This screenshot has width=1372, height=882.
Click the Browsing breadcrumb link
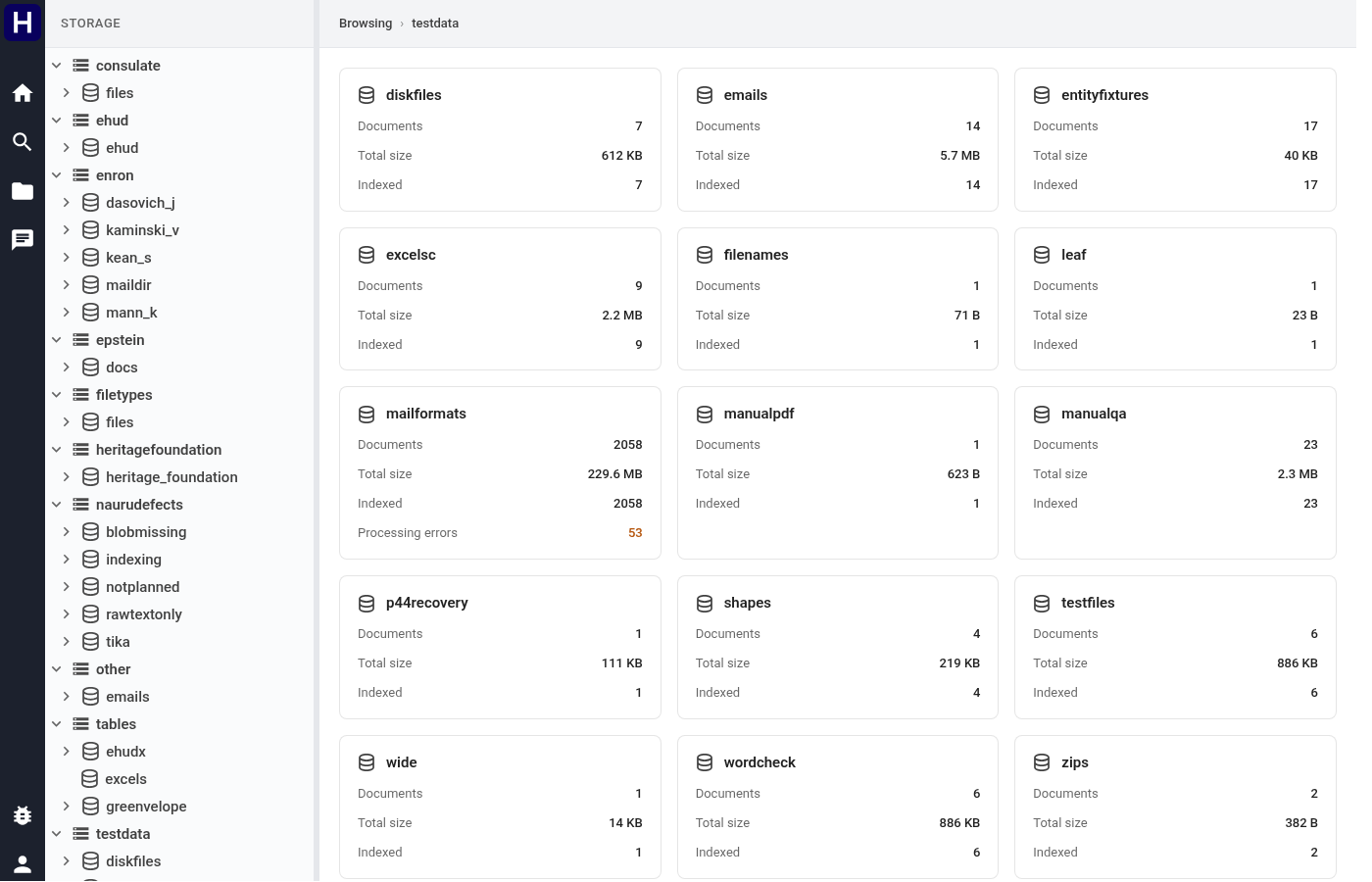click(366, 24)
